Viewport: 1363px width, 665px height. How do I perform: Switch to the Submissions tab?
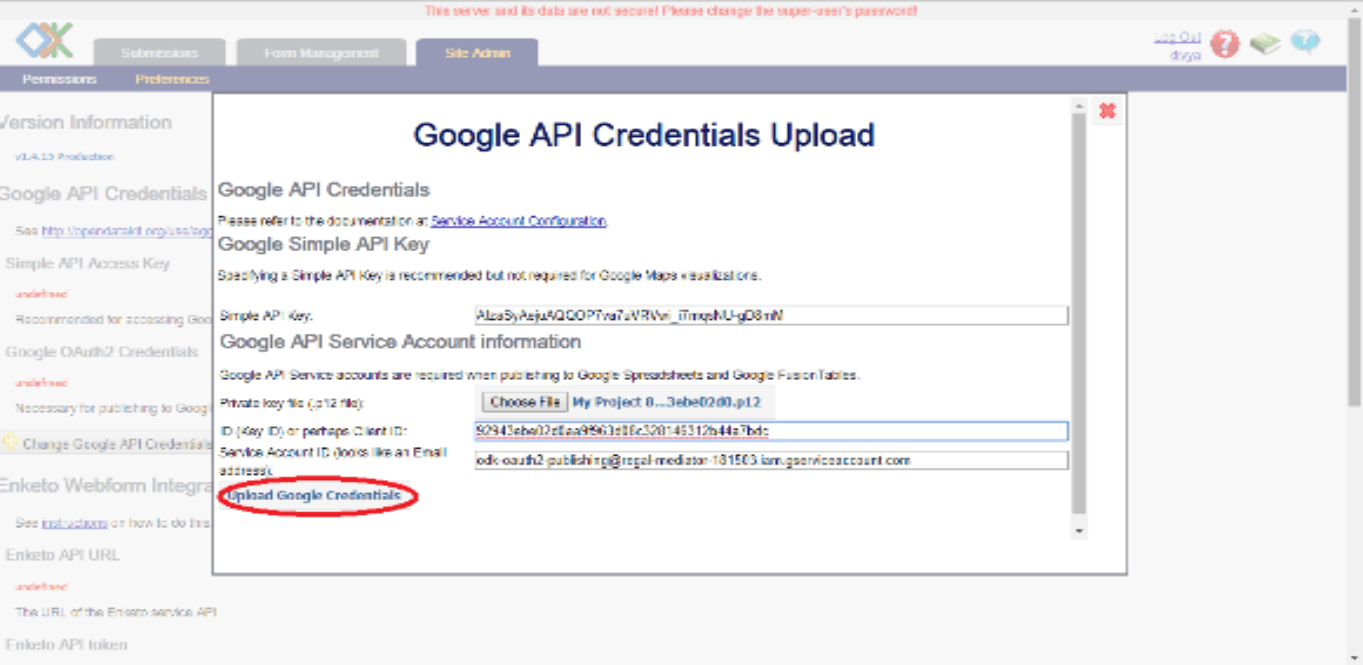coord(159,53)
